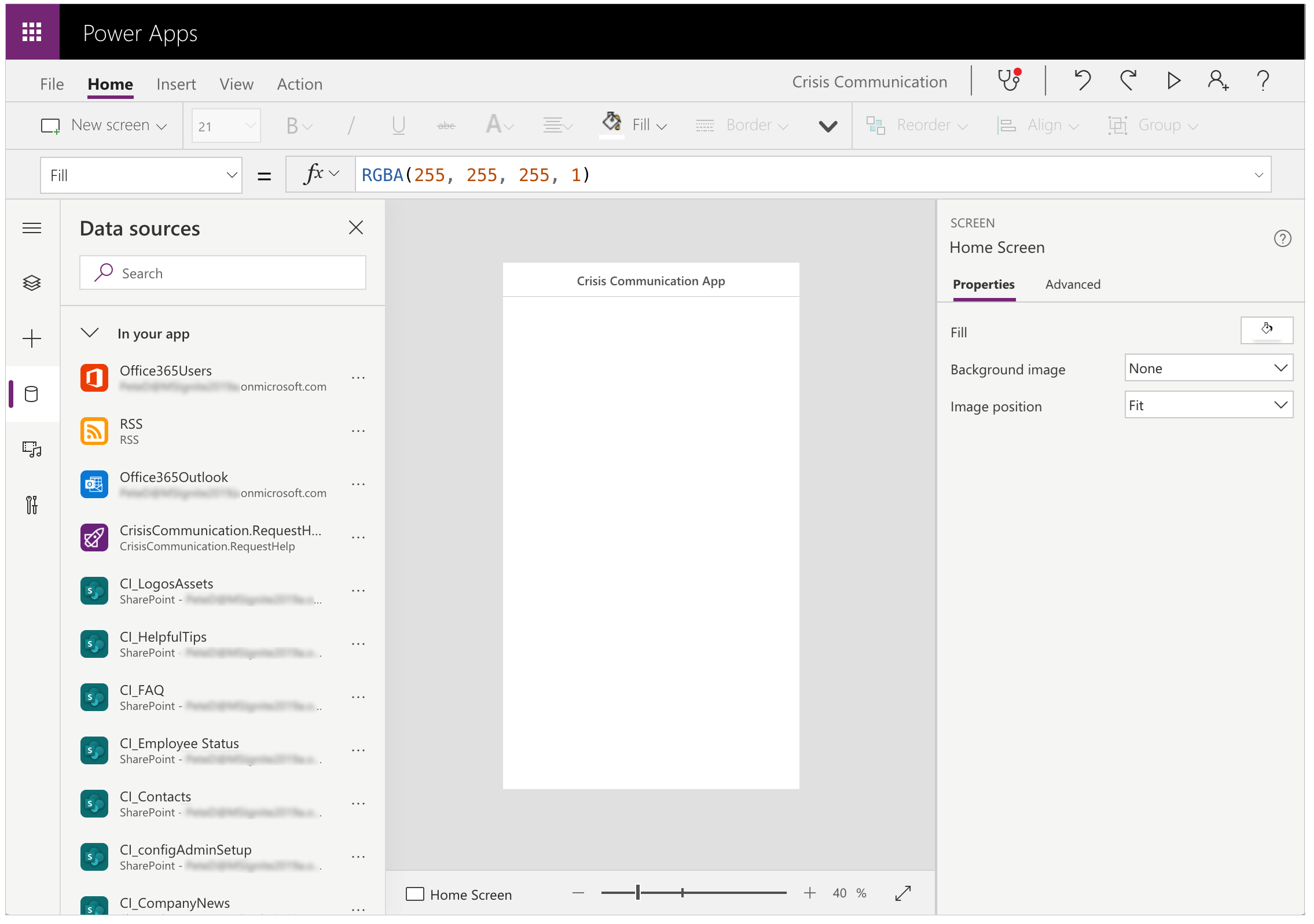
Task: Toggle the In your app tree expander
Action: coord(91,333)
